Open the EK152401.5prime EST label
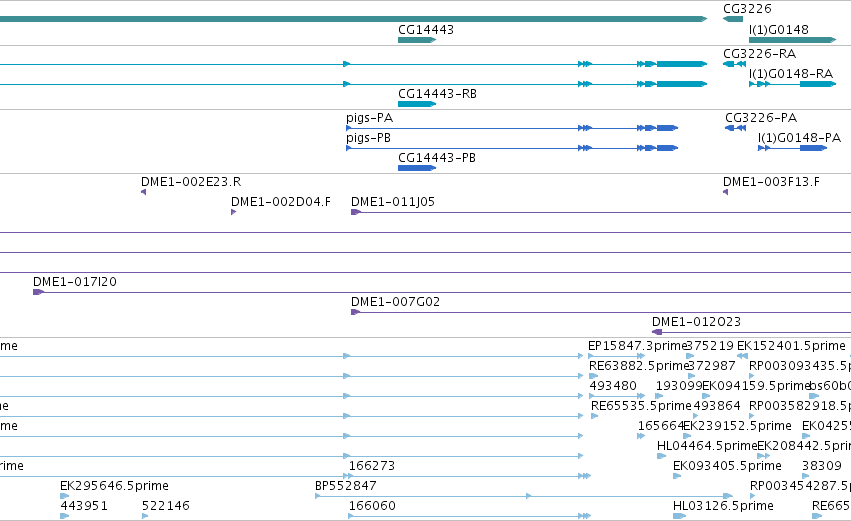 click(x=791, y=346)
